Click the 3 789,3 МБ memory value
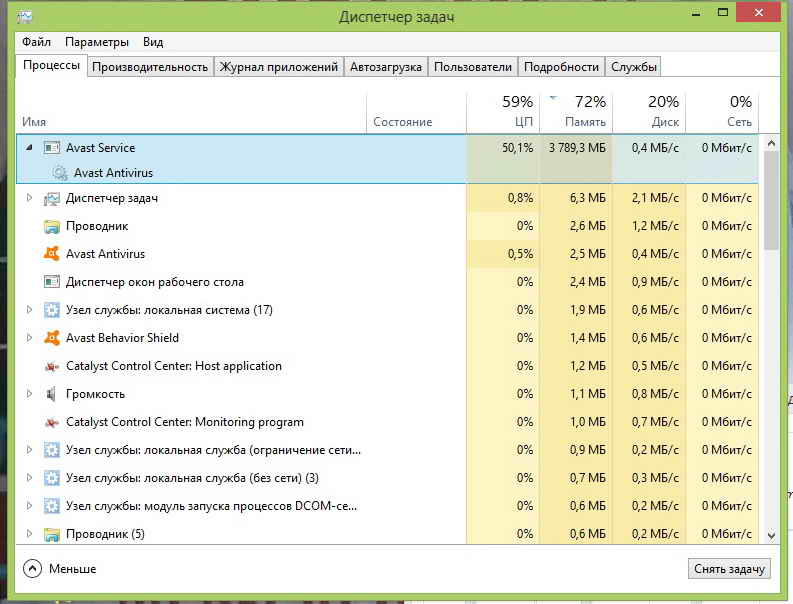Screen dimensions: 793x604 click(x=577, y=148)
